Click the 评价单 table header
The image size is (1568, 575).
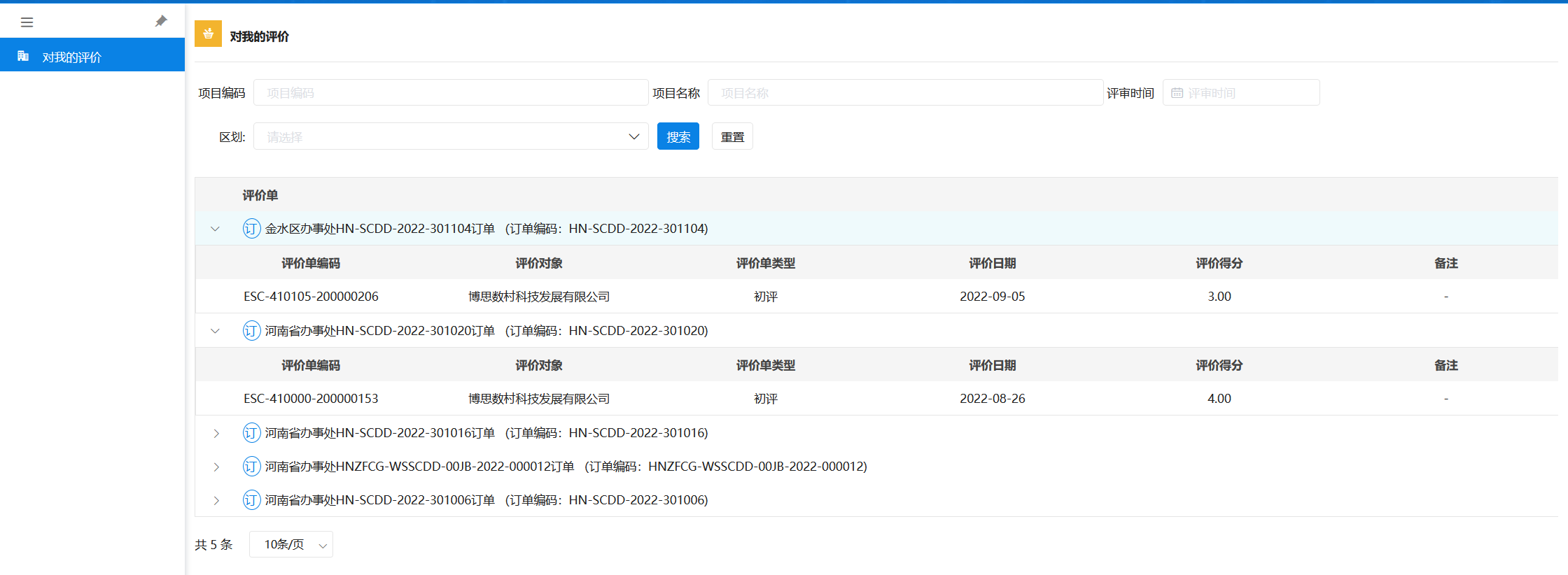coord(260,195)
